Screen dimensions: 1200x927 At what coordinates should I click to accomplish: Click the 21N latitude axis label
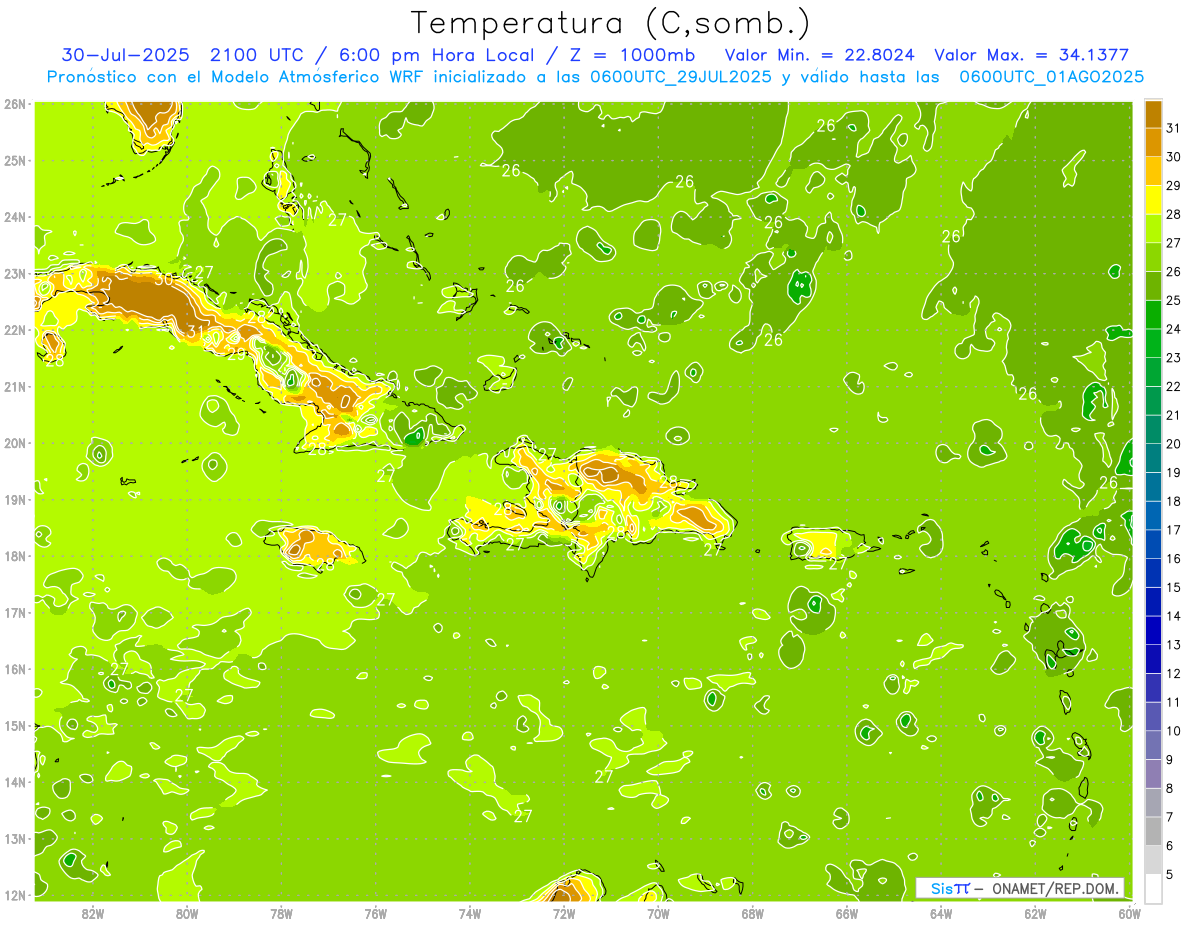coord(15,386)
